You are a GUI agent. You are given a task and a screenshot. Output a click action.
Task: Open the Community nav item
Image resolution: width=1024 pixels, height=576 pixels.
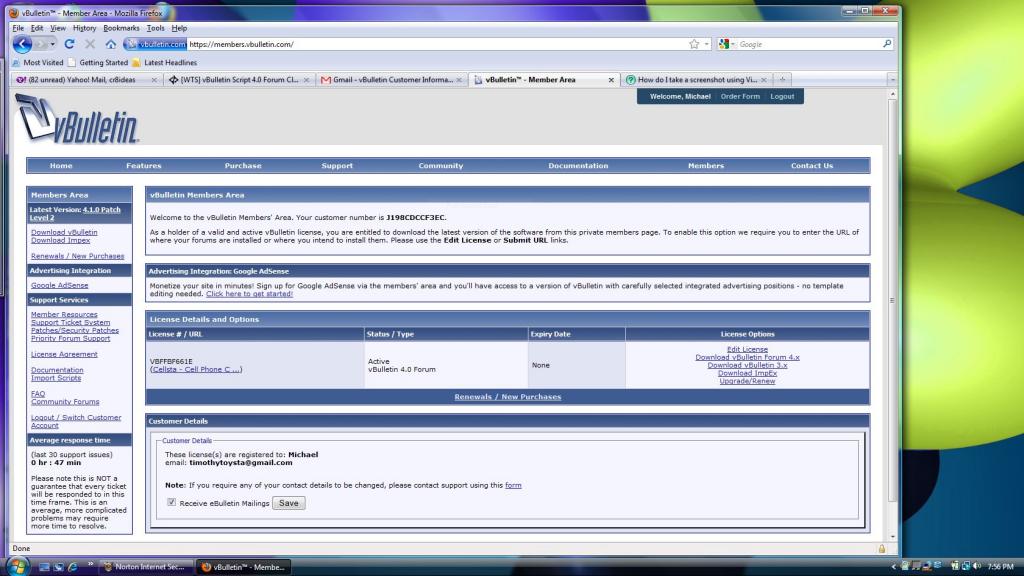[x=441, y=166]
